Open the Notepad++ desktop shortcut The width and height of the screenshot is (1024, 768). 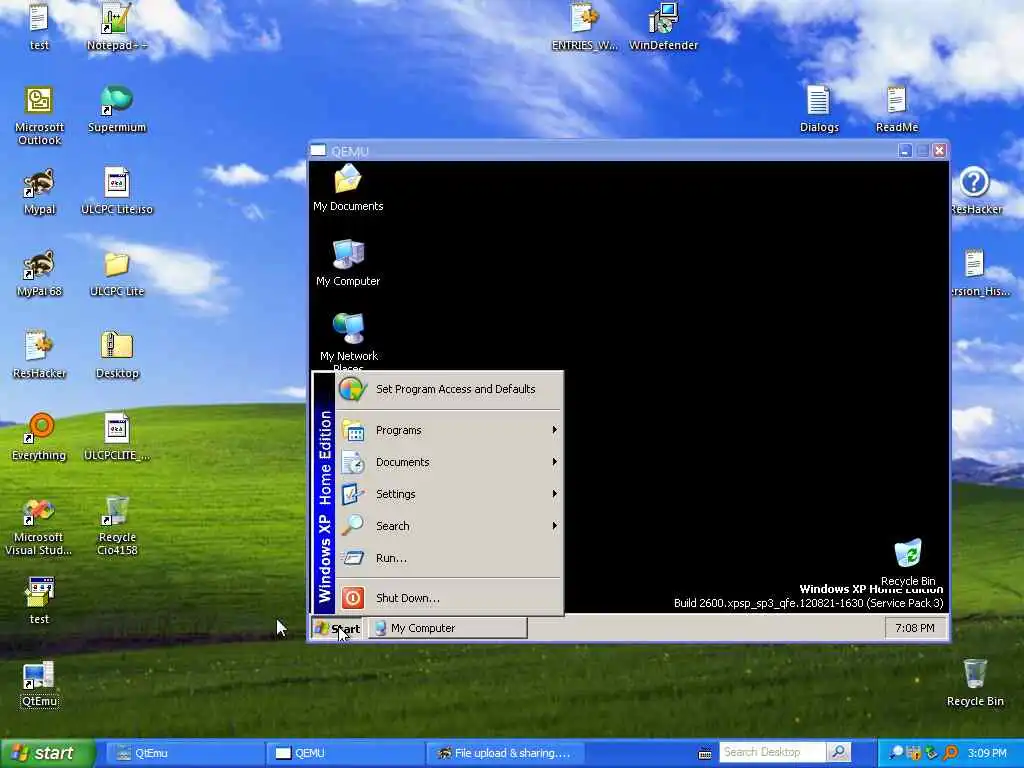[x=117, y=26]
